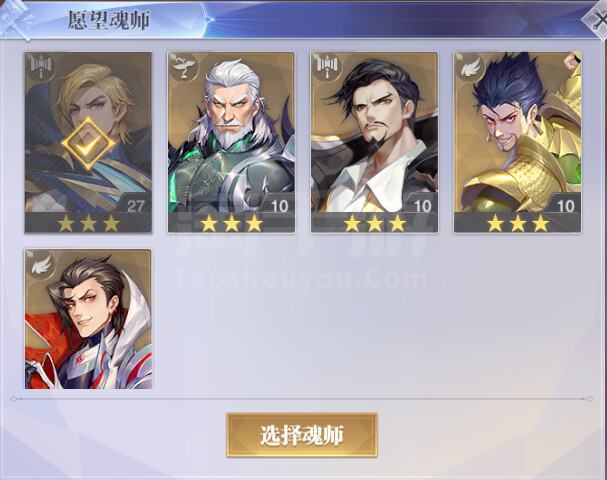Click the 愿望魂师 title header
This screenshot has height=480, width=607.
point(109,20)
